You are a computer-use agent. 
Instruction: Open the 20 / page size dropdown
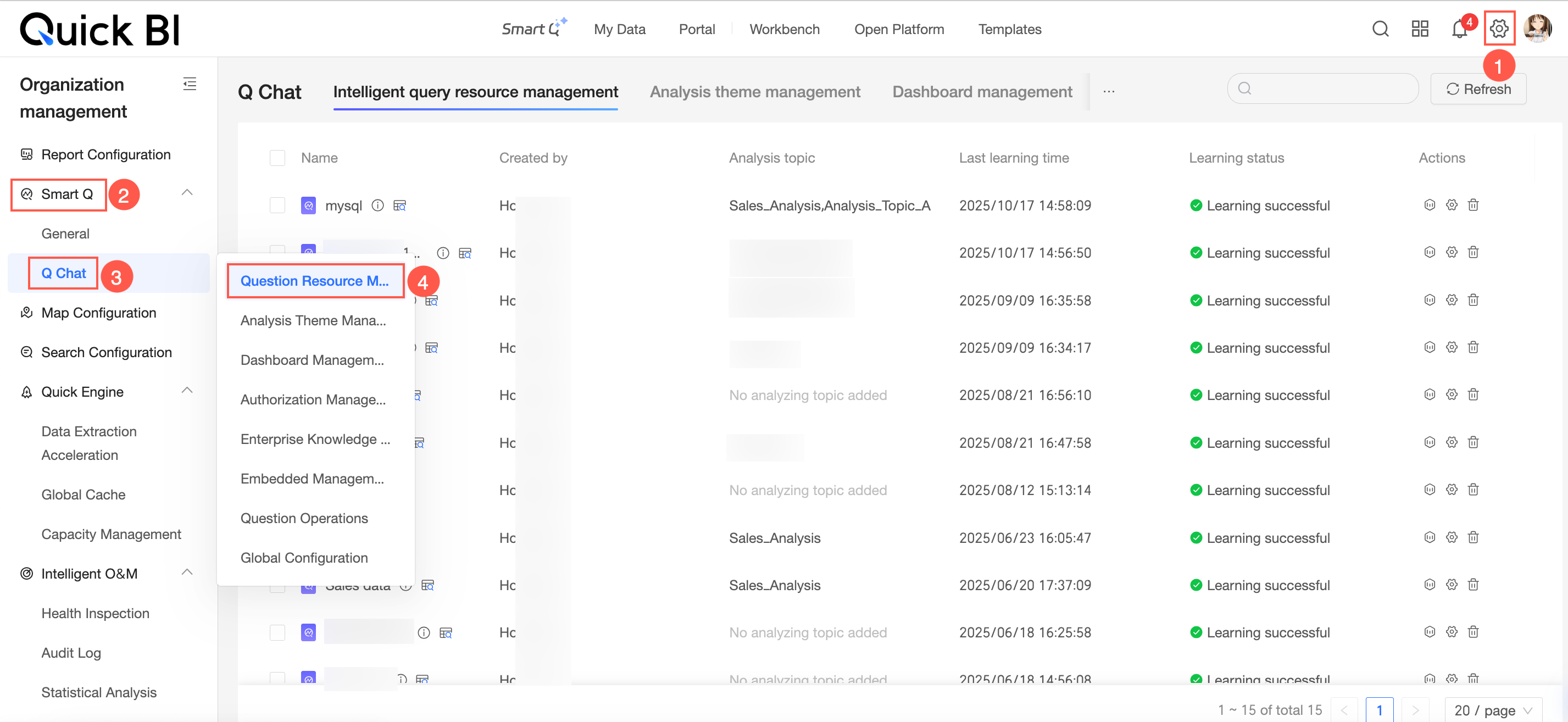click(x=1493, y=710)
